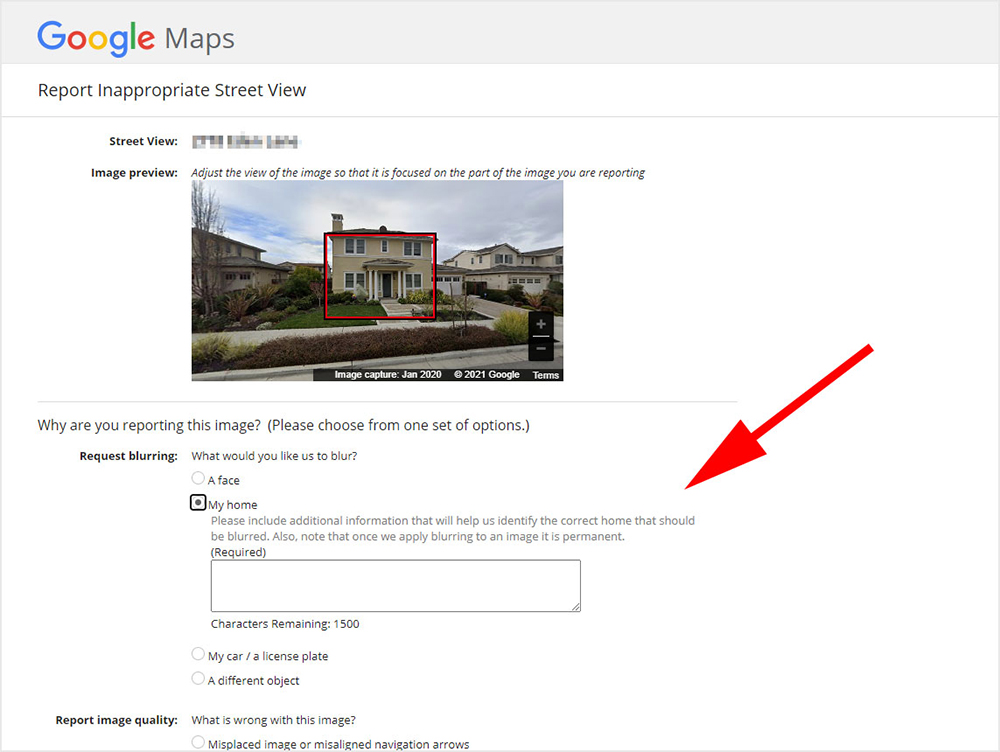Click the 'Image preview:' label
Viewport: 1000px width, 752px height.
click(134, 173)
